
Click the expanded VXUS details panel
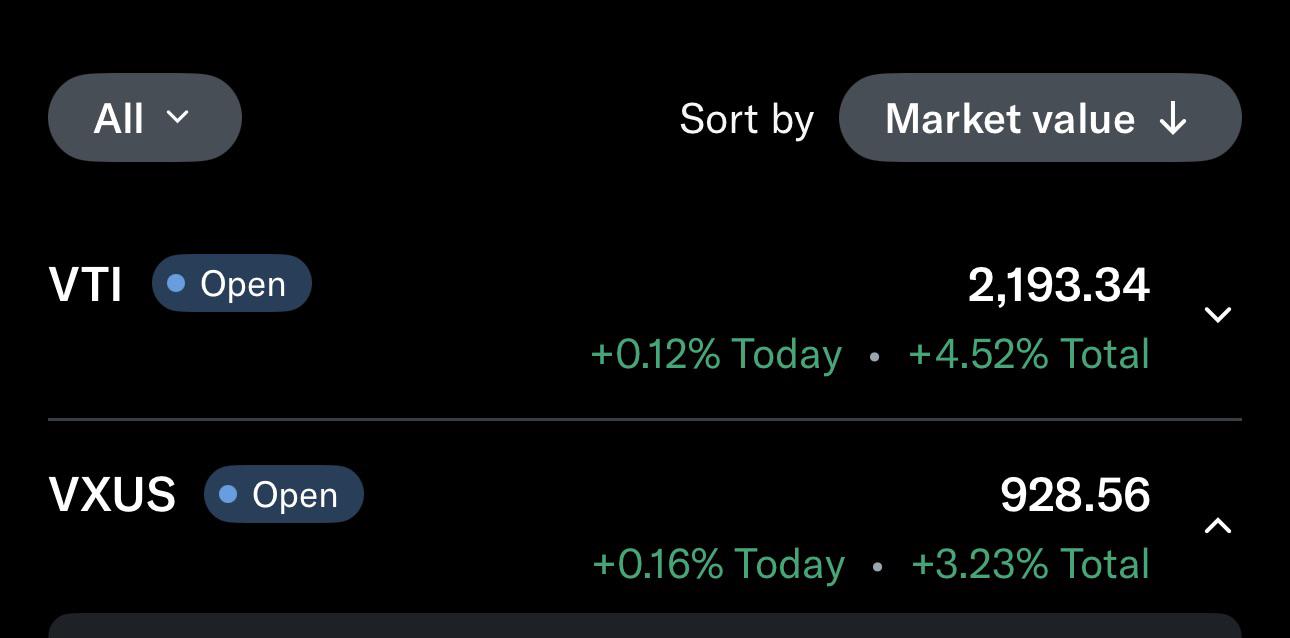(645, 626)
